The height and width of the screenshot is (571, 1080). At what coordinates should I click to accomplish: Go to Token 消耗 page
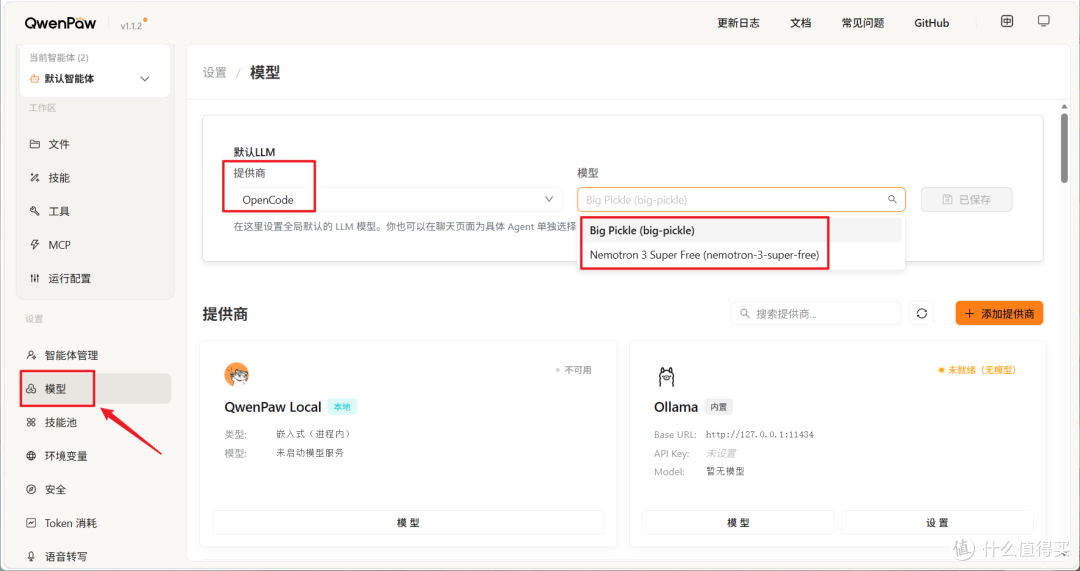(95, 523)
